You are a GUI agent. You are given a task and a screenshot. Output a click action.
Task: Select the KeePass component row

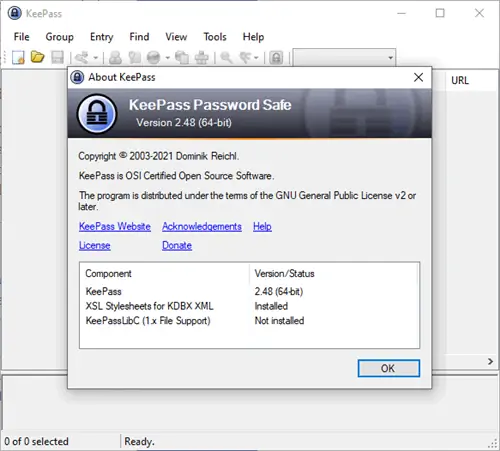click(x=249, y=291)
